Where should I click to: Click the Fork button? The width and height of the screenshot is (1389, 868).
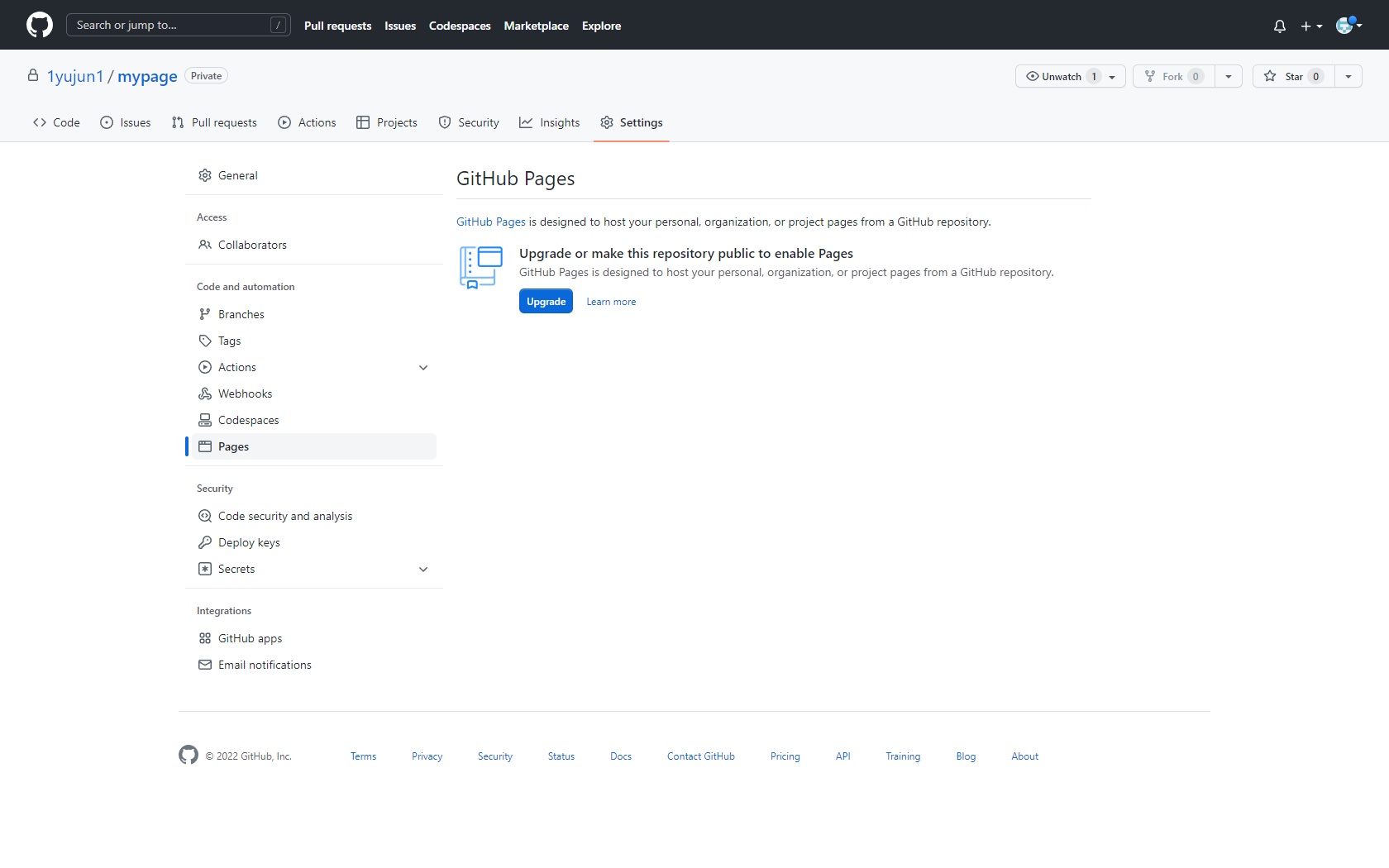(x=1174, y=76)
